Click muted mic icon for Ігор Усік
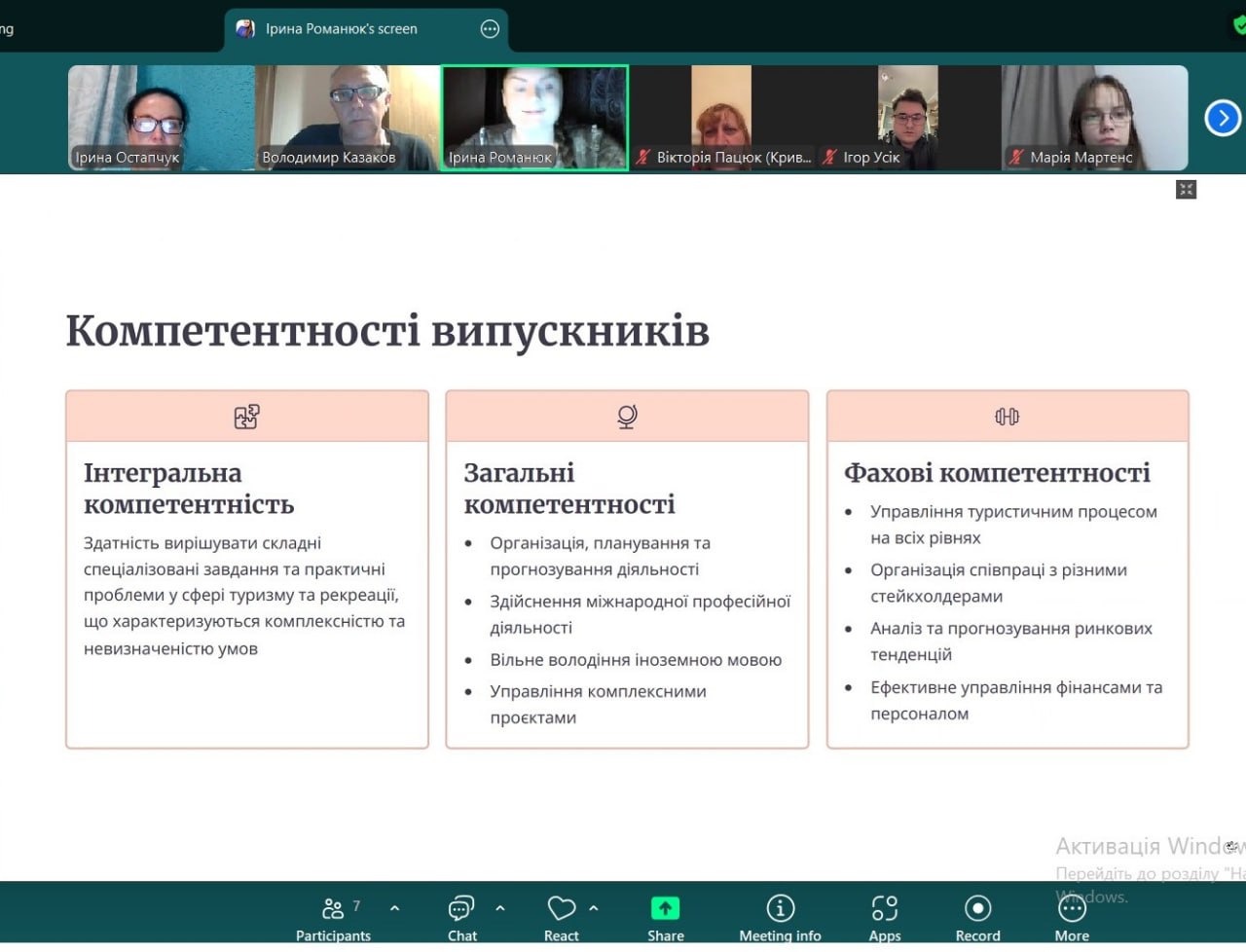 click(830, 157)
